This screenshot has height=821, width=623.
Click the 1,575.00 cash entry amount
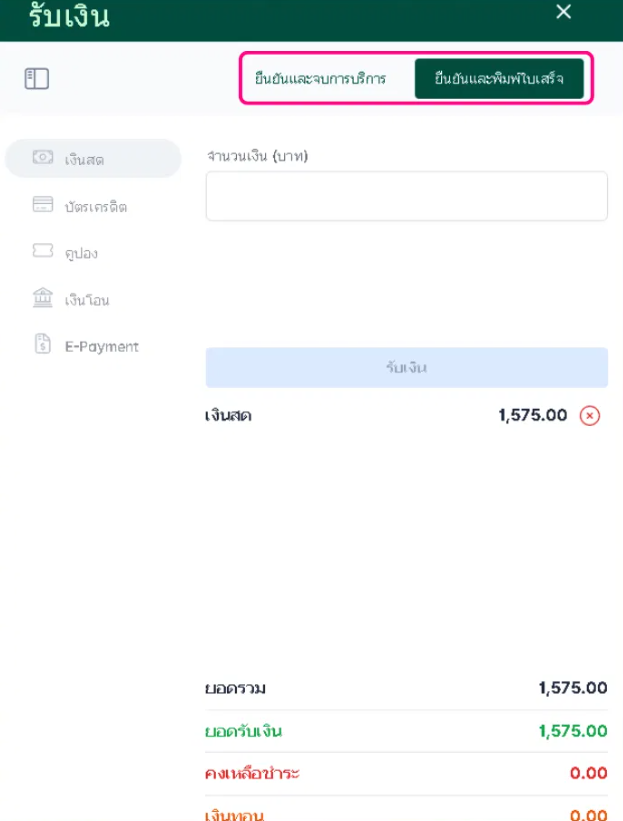(532, 416)
